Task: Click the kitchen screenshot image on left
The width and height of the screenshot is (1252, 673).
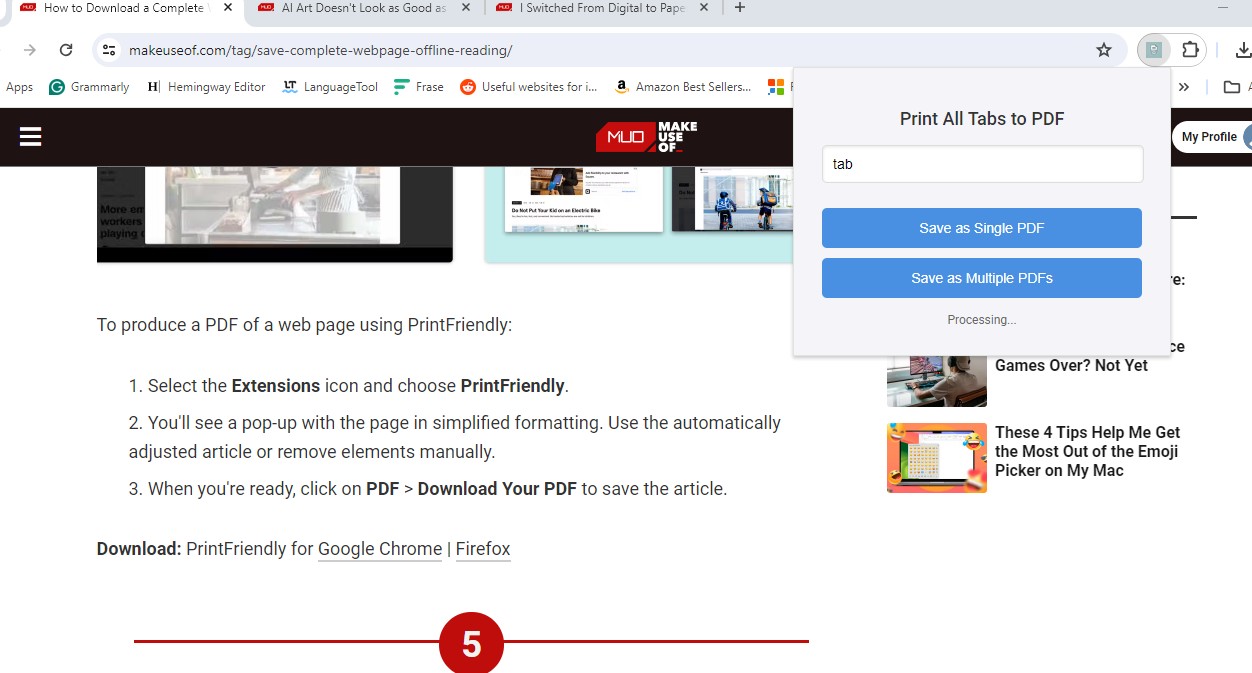Action: coord(275,214)
